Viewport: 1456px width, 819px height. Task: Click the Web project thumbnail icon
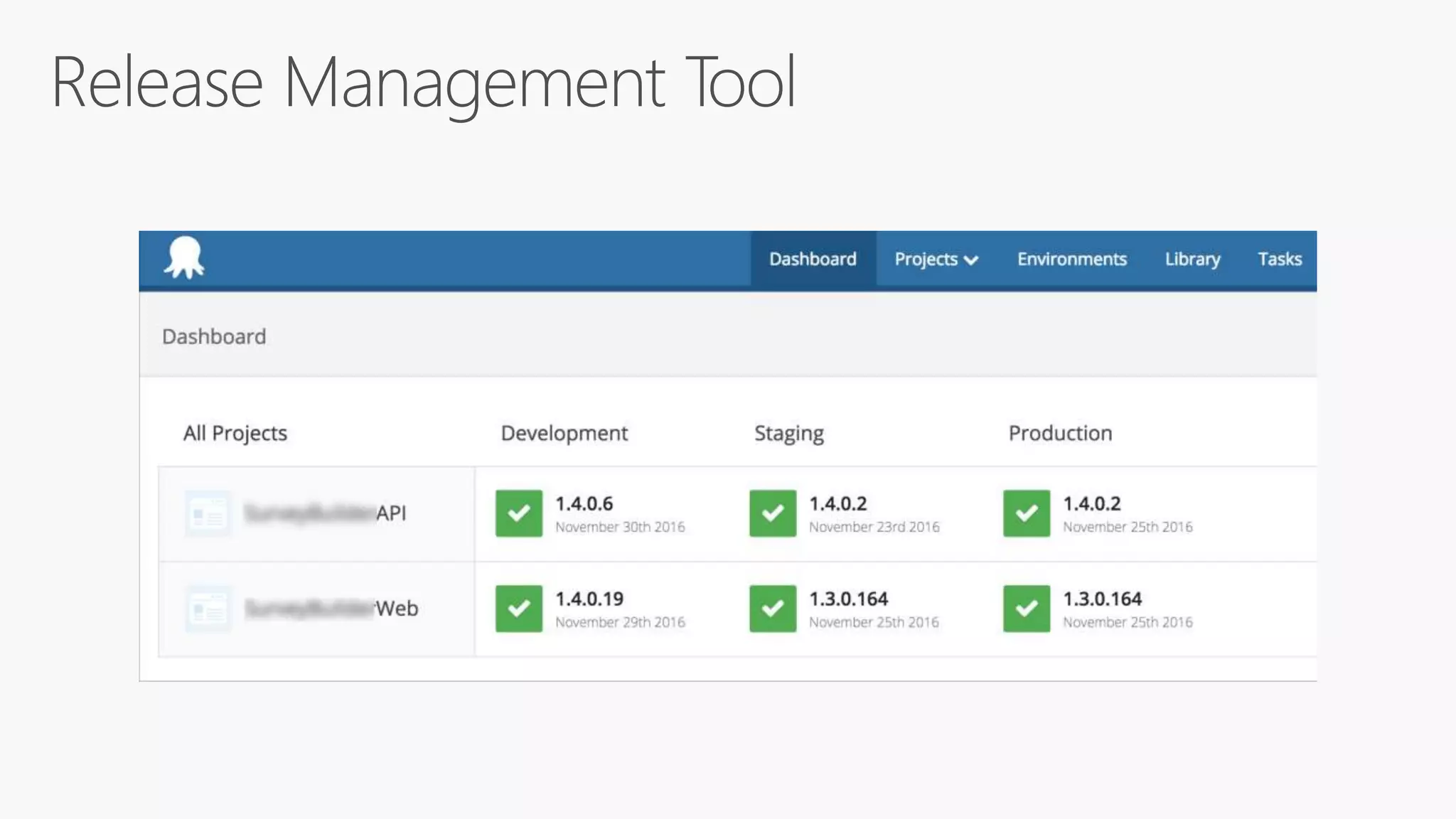pos(208,609)
